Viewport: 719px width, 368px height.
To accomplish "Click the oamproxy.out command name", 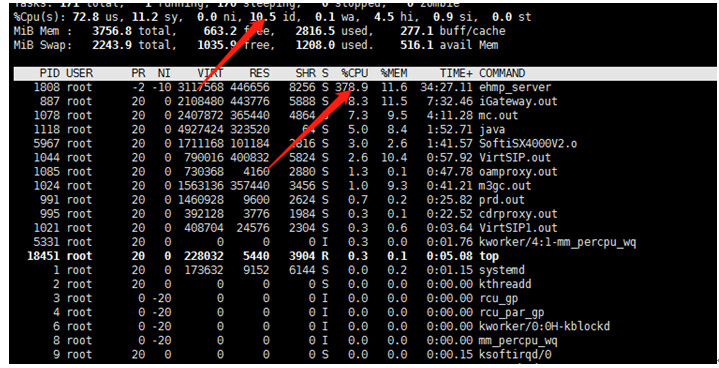I will 518,172.
